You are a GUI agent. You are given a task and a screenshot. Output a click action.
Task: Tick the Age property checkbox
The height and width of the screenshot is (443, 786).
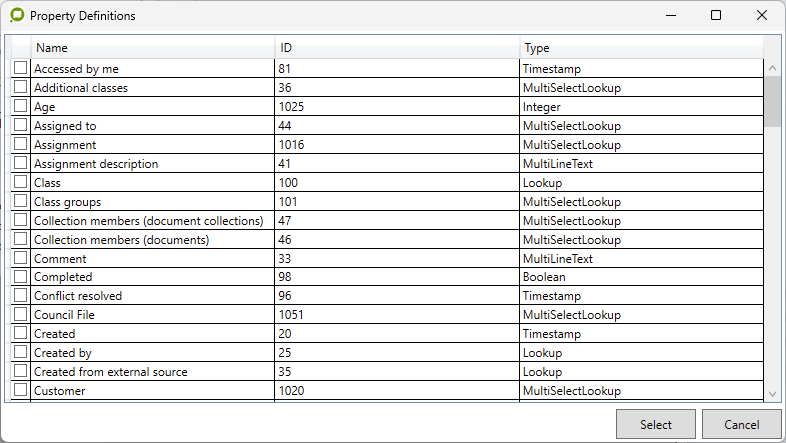point(20,106)
